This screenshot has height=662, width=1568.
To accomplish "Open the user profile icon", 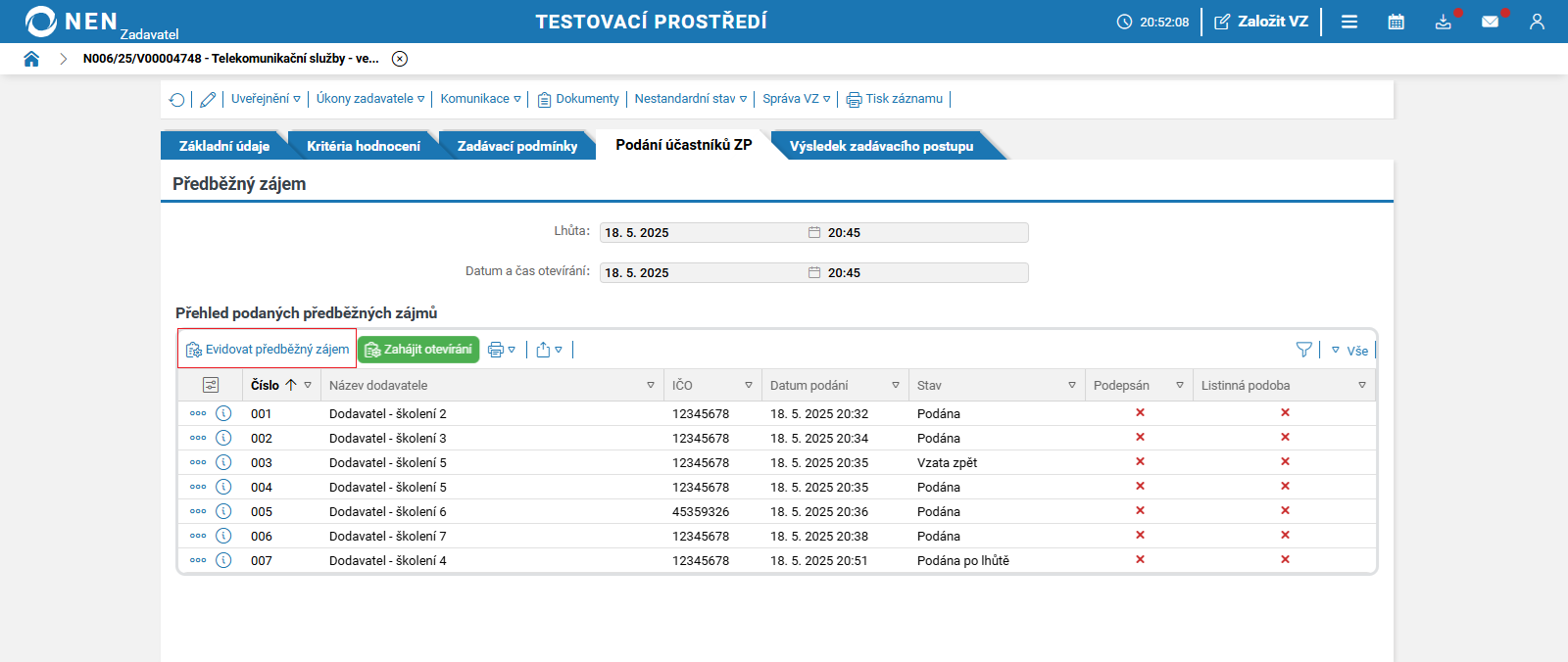I will tap(1537, 22).
